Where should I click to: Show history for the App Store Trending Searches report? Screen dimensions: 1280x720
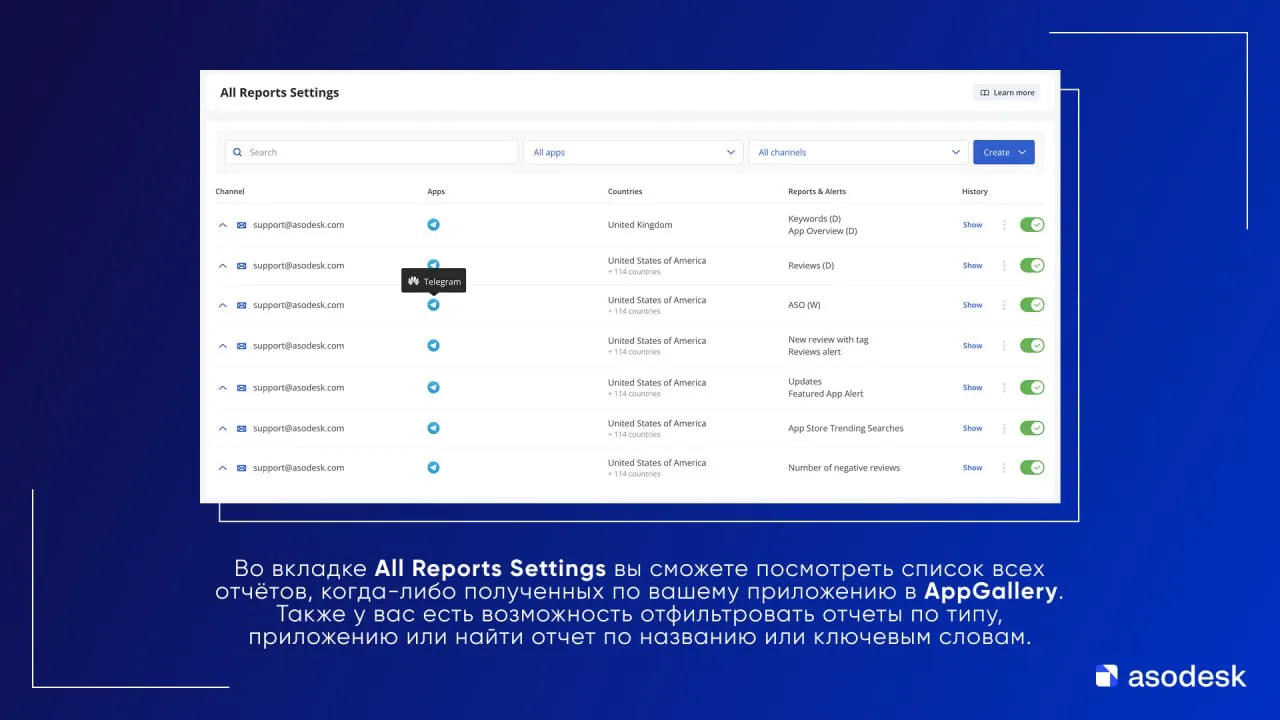pos(971,427)
